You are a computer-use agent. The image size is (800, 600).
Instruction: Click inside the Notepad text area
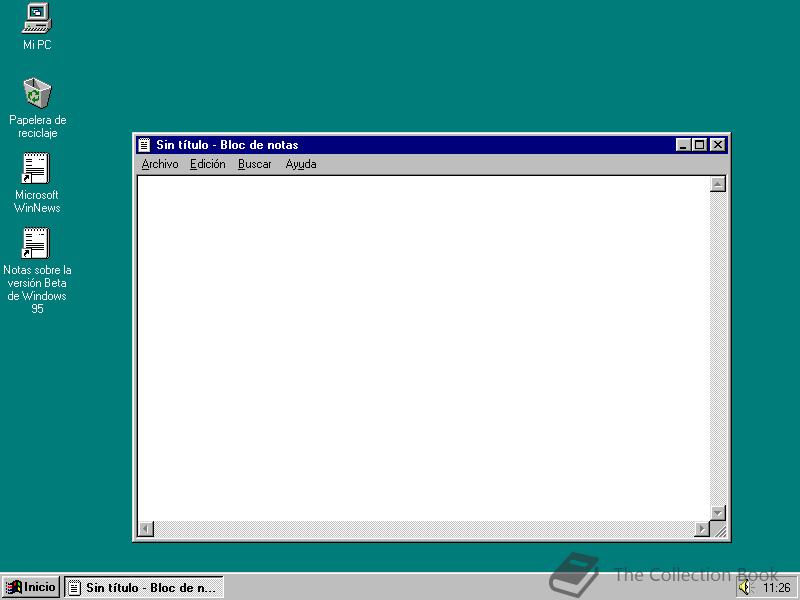click(423, 348)
